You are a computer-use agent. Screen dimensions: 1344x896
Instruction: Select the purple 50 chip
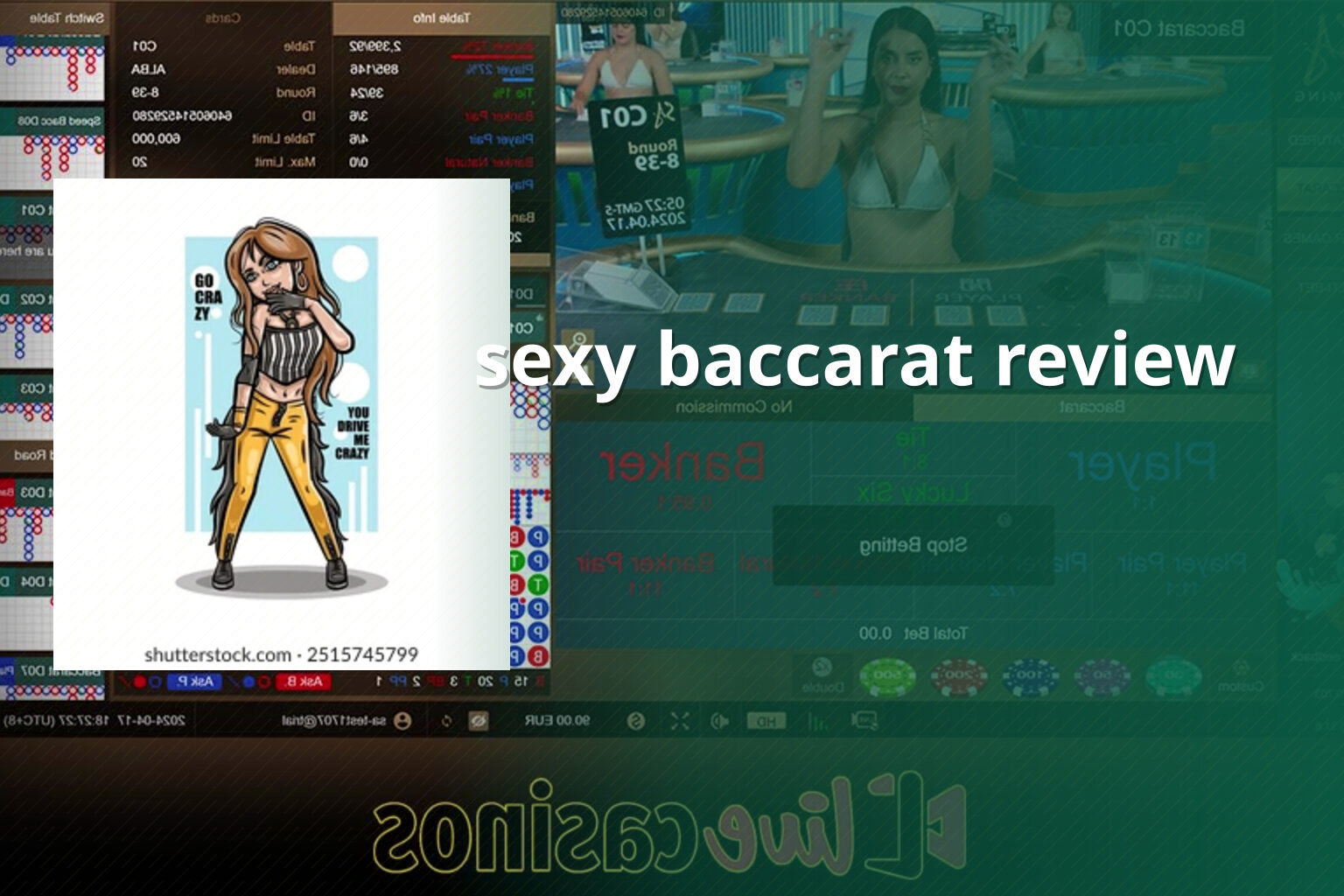pyautogui.click(x=1102, y=676)
